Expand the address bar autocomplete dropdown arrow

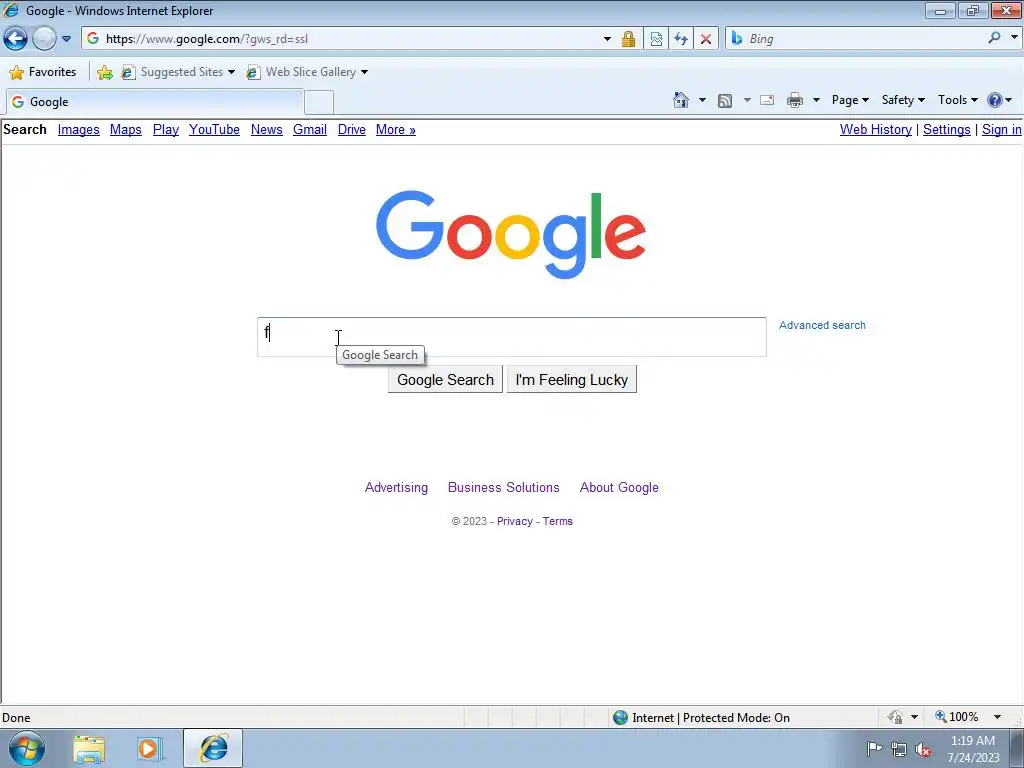point(607,39)
